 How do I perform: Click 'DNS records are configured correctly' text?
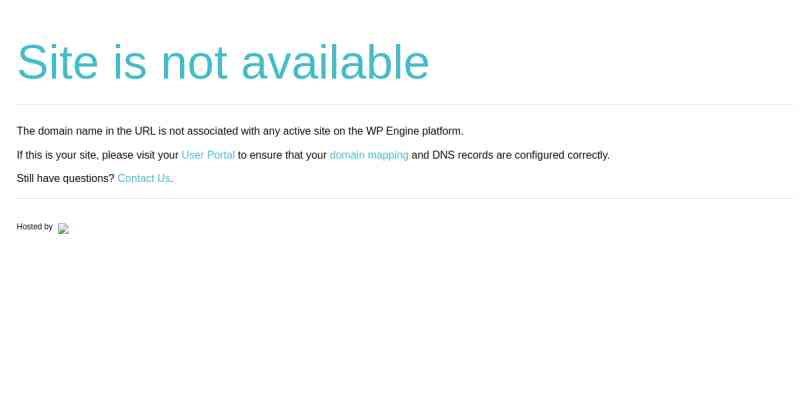point(520,155)
